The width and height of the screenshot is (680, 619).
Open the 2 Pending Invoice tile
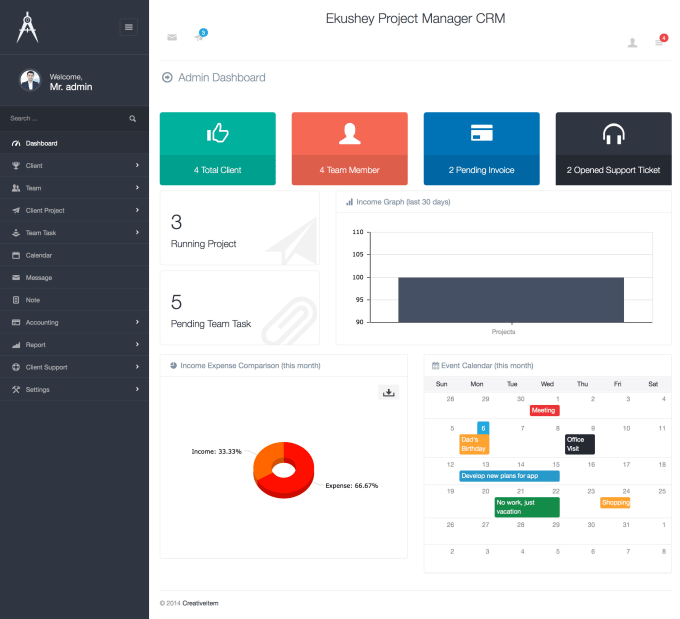pos(482,149)
